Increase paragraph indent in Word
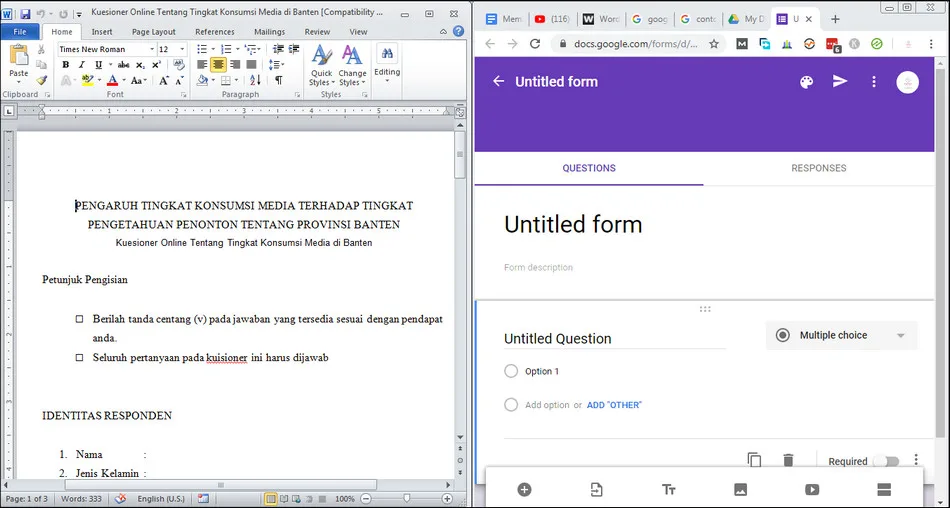 [x=294, y=49]
